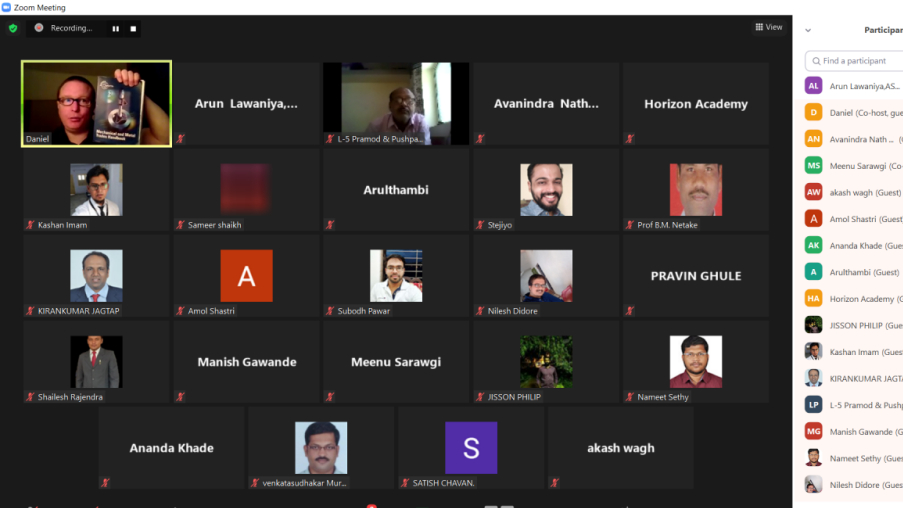Click the green encryption shield icon

point(13,28)
